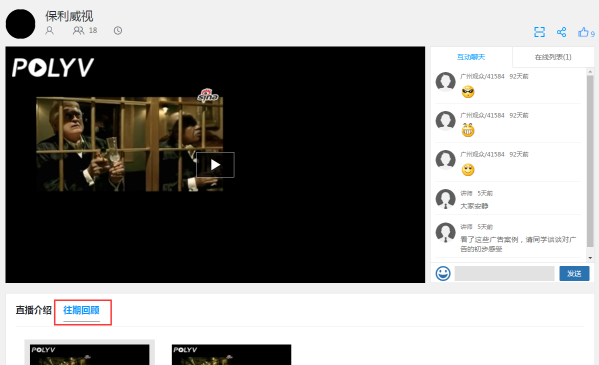Click the single user icon under 保利威视
The image size is (599, 365).
coord(49,31)
